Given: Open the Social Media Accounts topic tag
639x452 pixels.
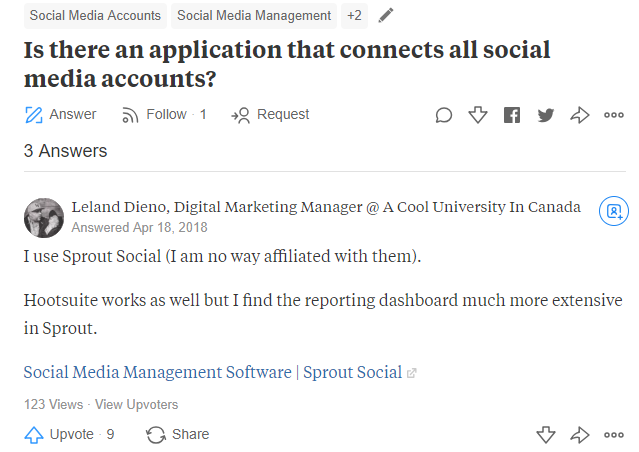Looking at the screenshot, I should pos(95,16).
